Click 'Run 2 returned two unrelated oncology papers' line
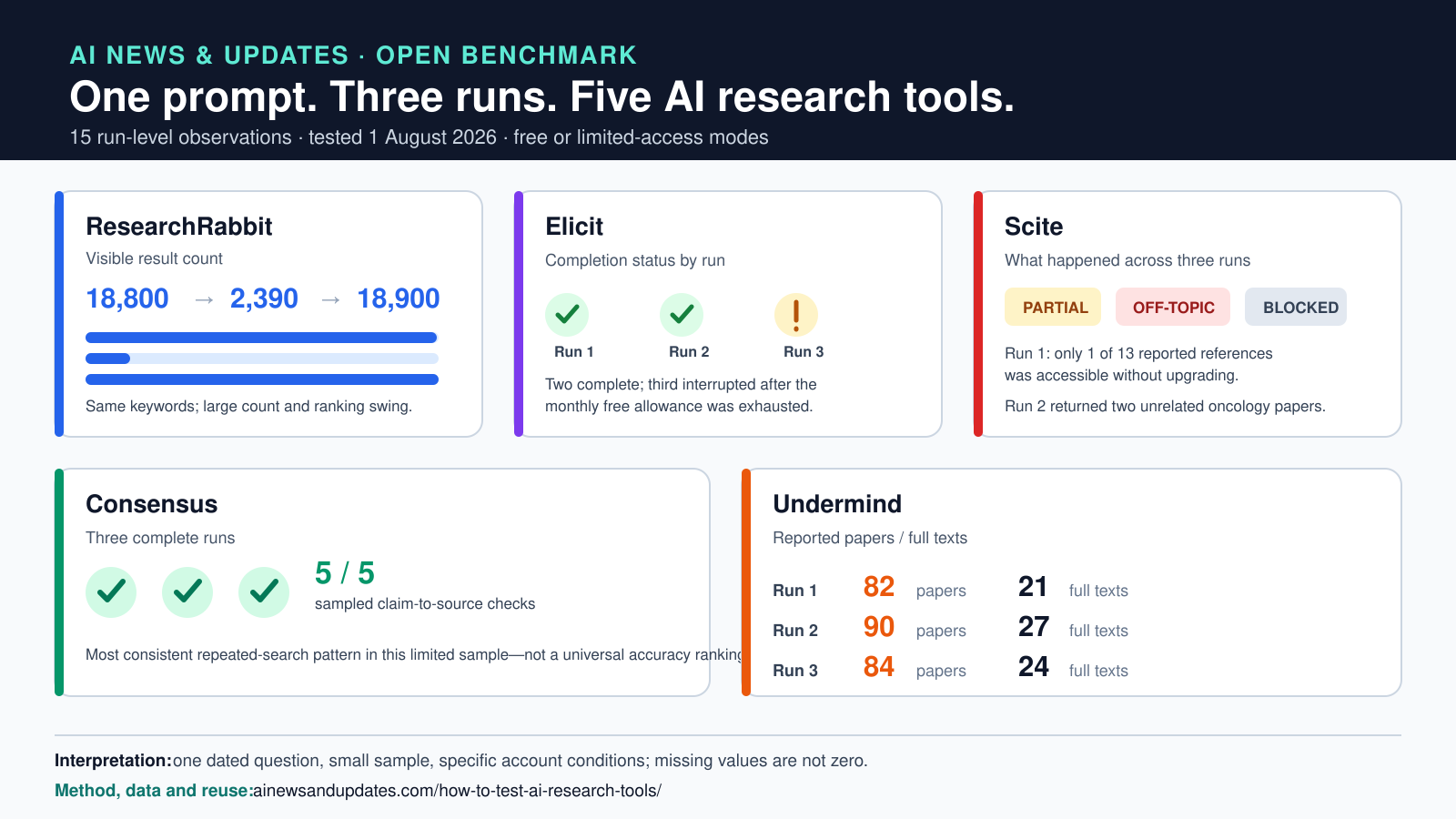This screenshot has width=1456, height=819. pos(1165,407)
